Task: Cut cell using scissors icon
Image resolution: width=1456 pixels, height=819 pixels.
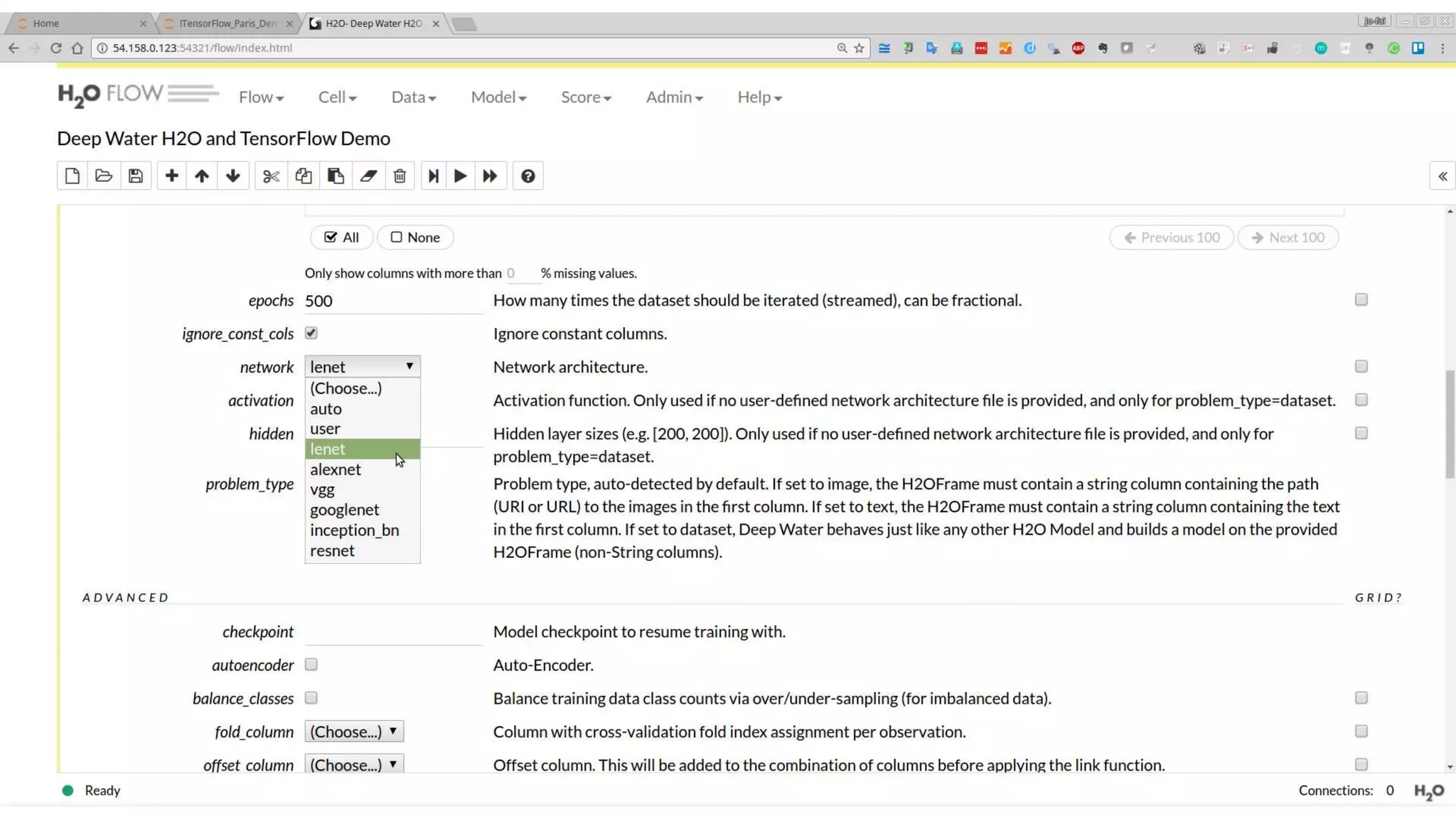Action: click(x=271, y=176)
